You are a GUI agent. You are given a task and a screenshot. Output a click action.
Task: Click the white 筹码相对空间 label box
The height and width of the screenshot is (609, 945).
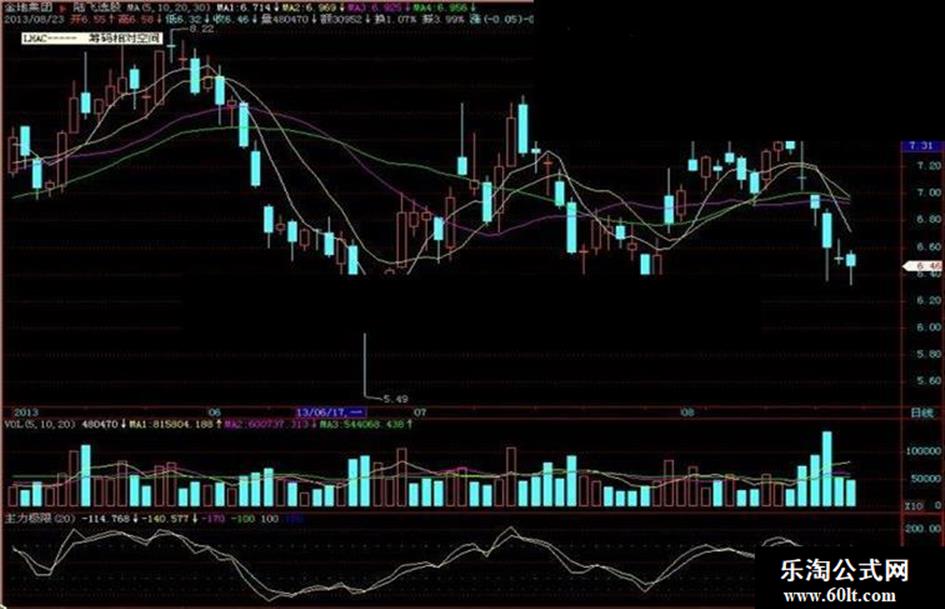[x=92, y=38]
